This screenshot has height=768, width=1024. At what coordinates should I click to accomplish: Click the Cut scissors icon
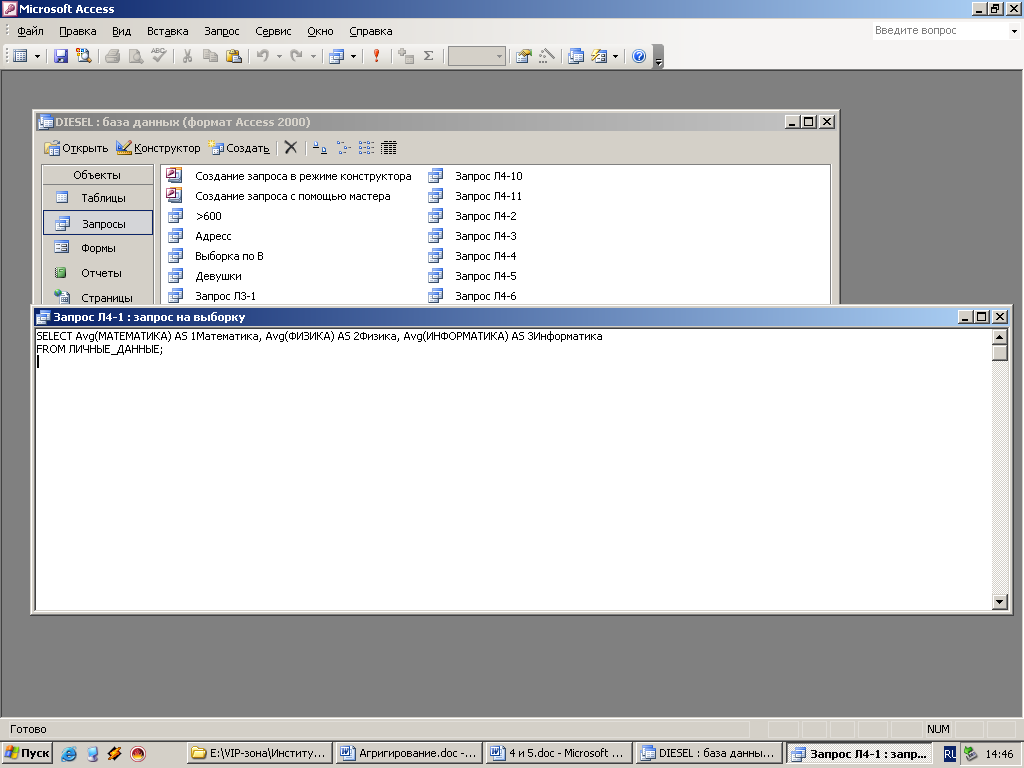[187, 56]
